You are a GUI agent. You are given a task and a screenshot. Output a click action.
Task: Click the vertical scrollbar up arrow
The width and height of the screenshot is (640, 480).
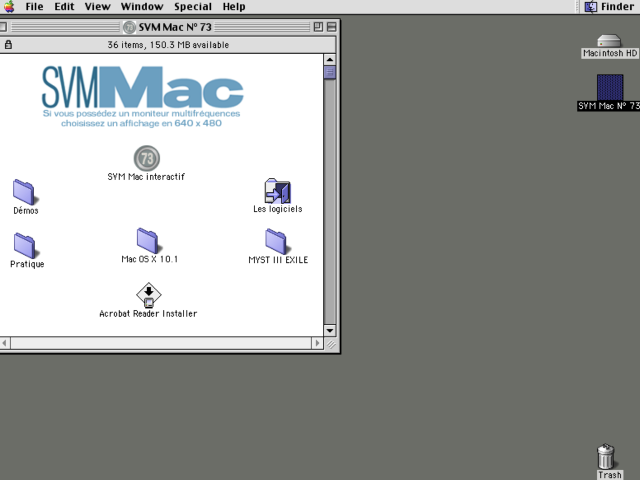330,60
